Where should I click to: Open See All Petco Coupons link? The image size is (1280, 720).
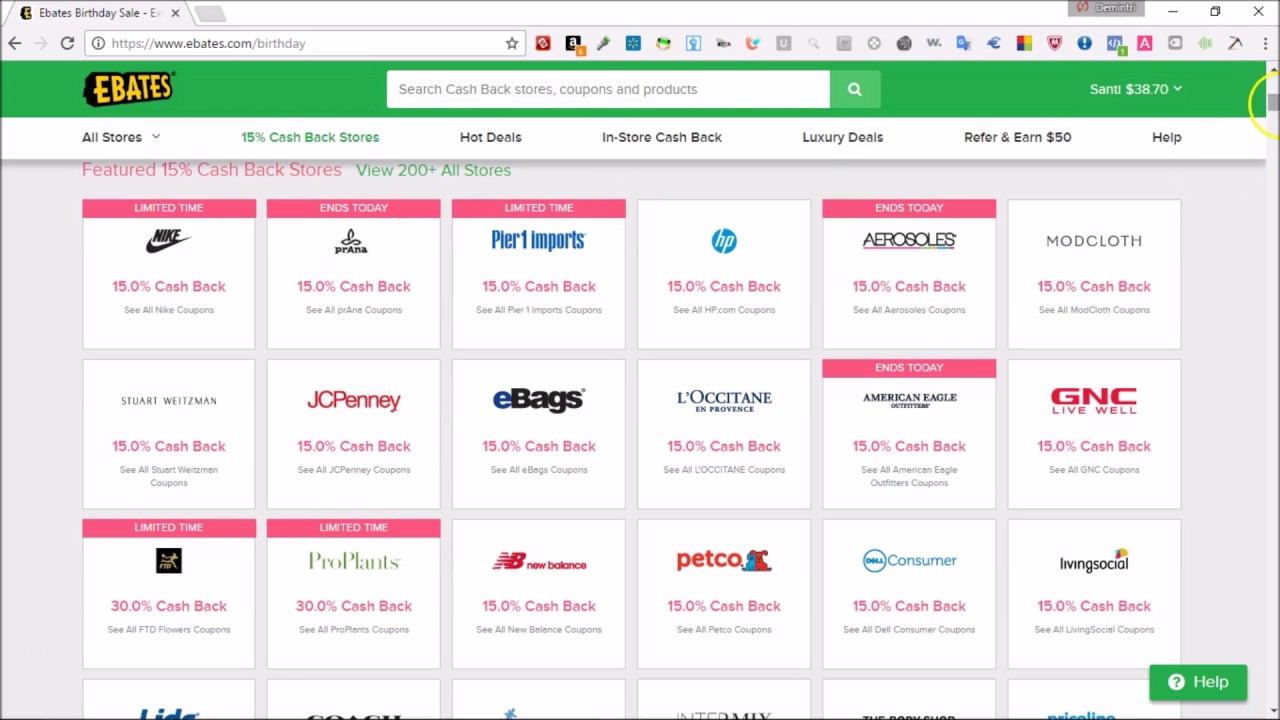tap(724, 630)
